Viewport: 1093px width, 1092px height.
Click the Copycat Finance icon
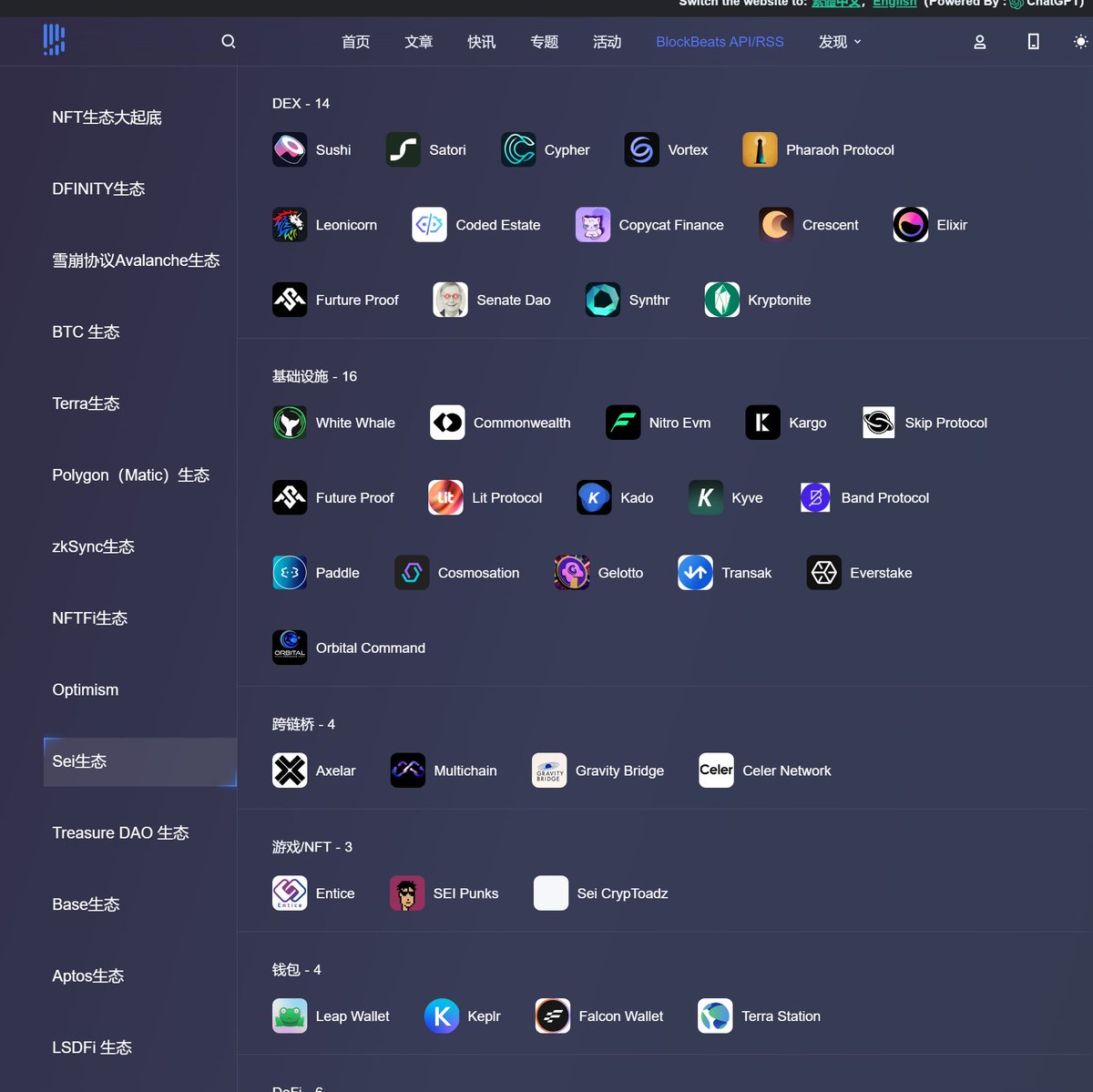(x=593, y=225)
